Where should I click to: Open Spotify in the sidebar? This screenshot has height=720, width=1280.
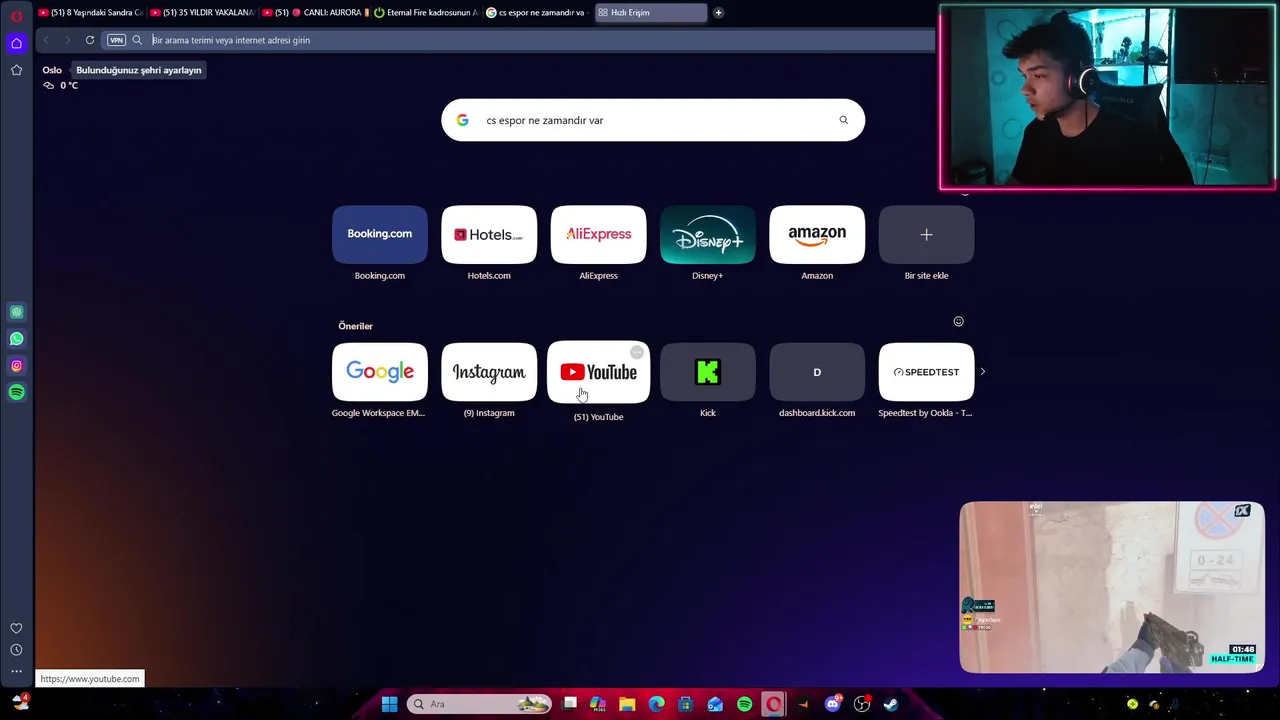(x=16, y=393)
